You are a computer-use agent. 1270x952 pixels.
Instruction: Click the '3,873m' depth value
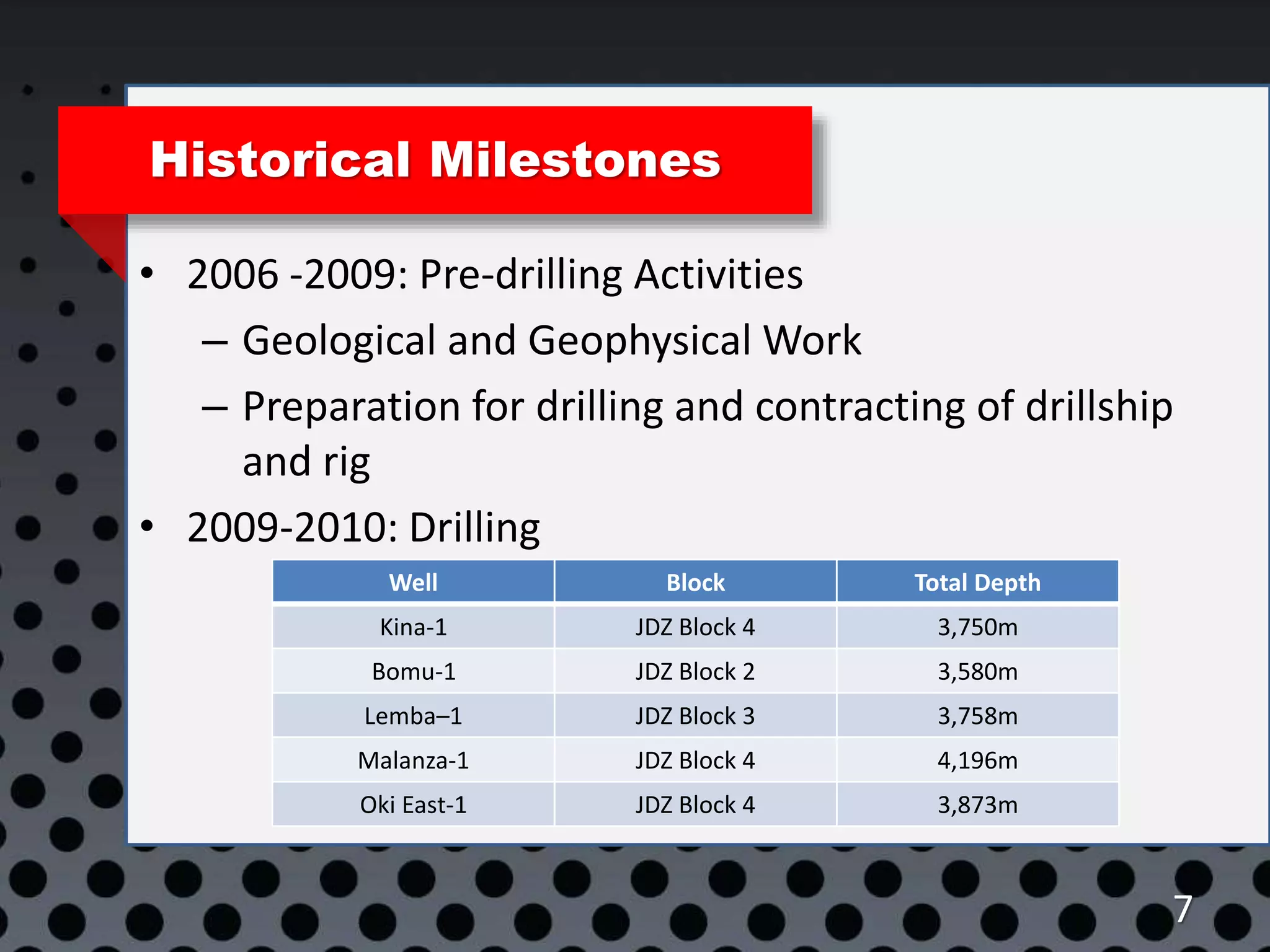tap(977, 804)
